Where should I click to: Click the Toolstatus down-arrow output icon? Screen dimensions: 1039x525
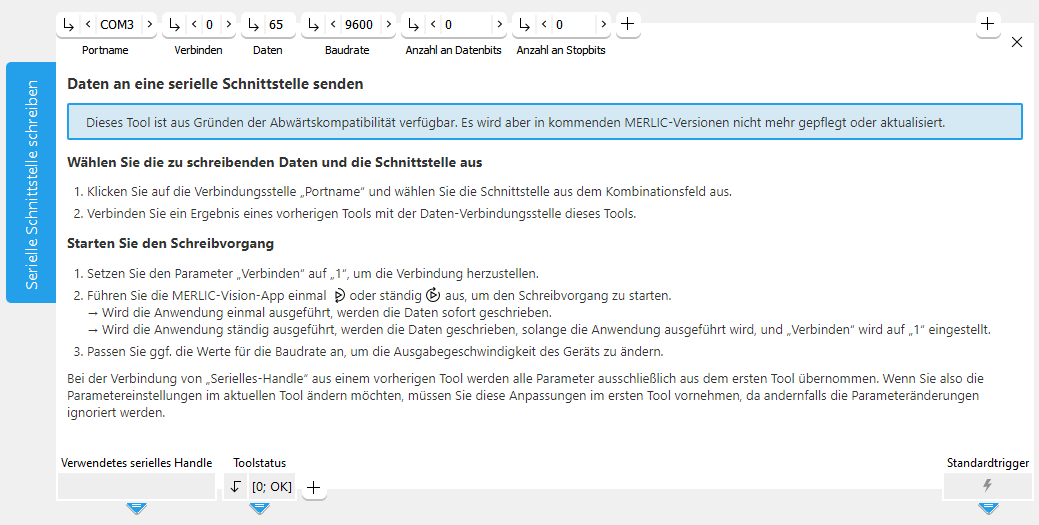pyautogui.click(x=235, y=487)
